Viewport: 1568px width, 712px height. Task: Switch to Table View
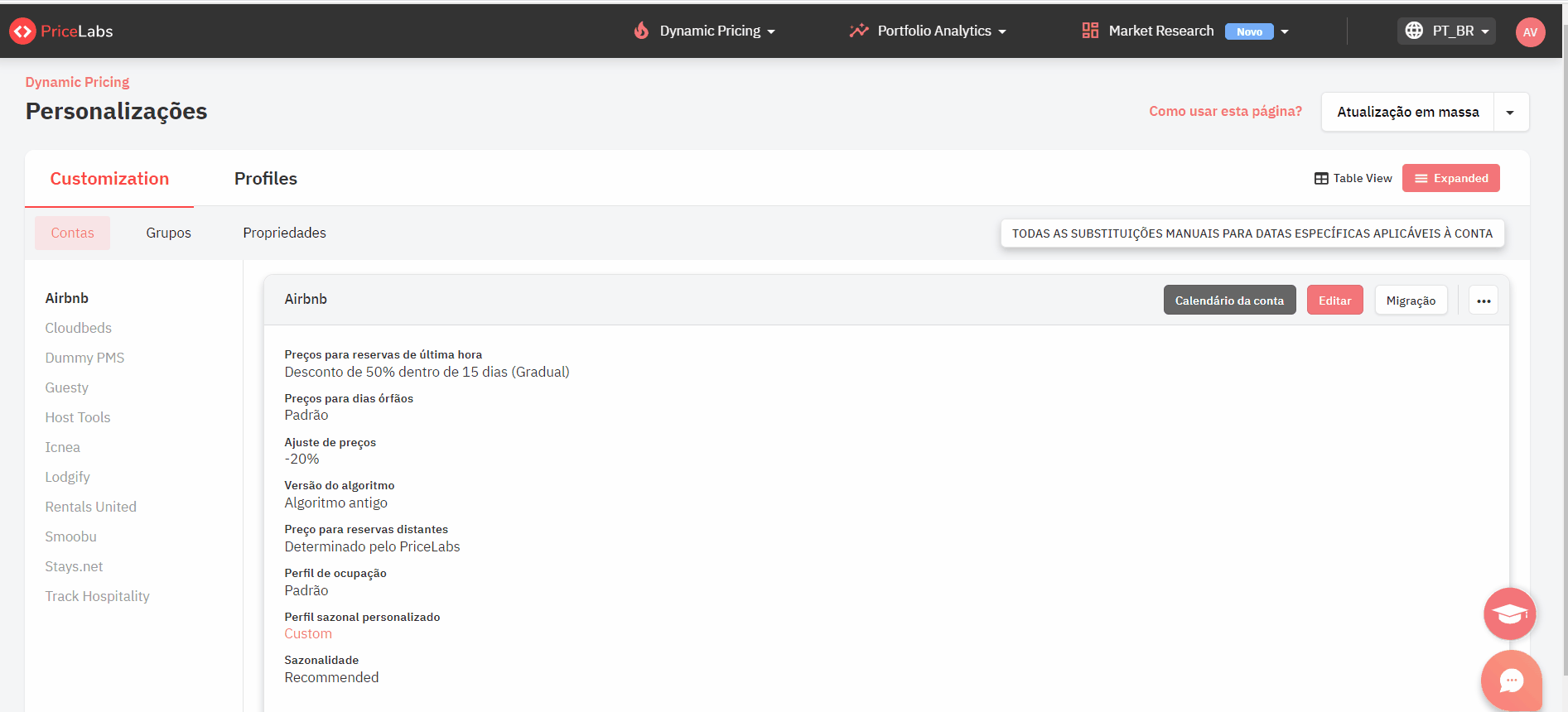1353,178
